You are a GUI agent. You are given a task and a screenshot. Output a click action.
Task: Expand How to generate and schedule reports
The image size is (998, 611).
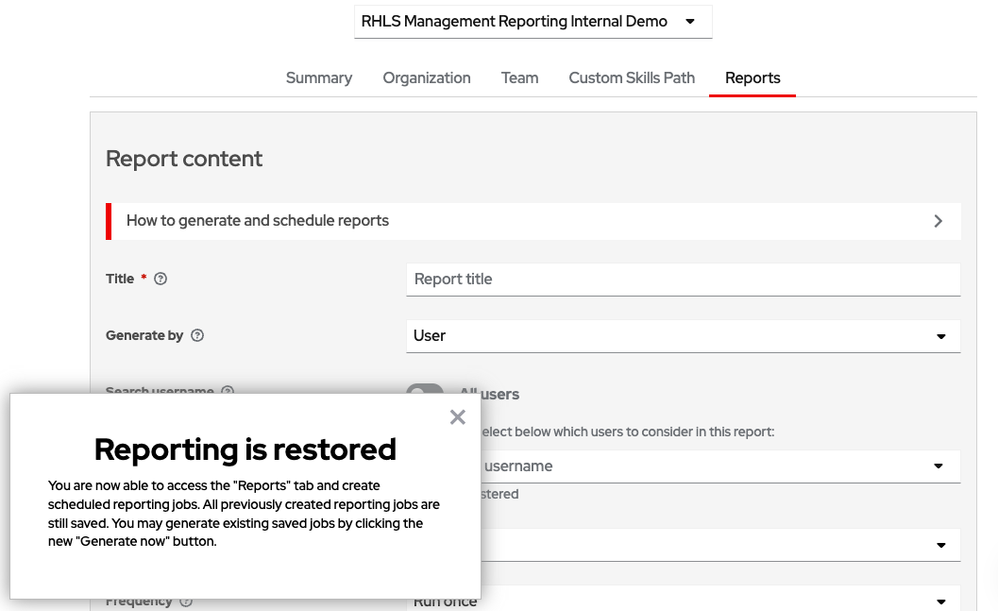533,221
